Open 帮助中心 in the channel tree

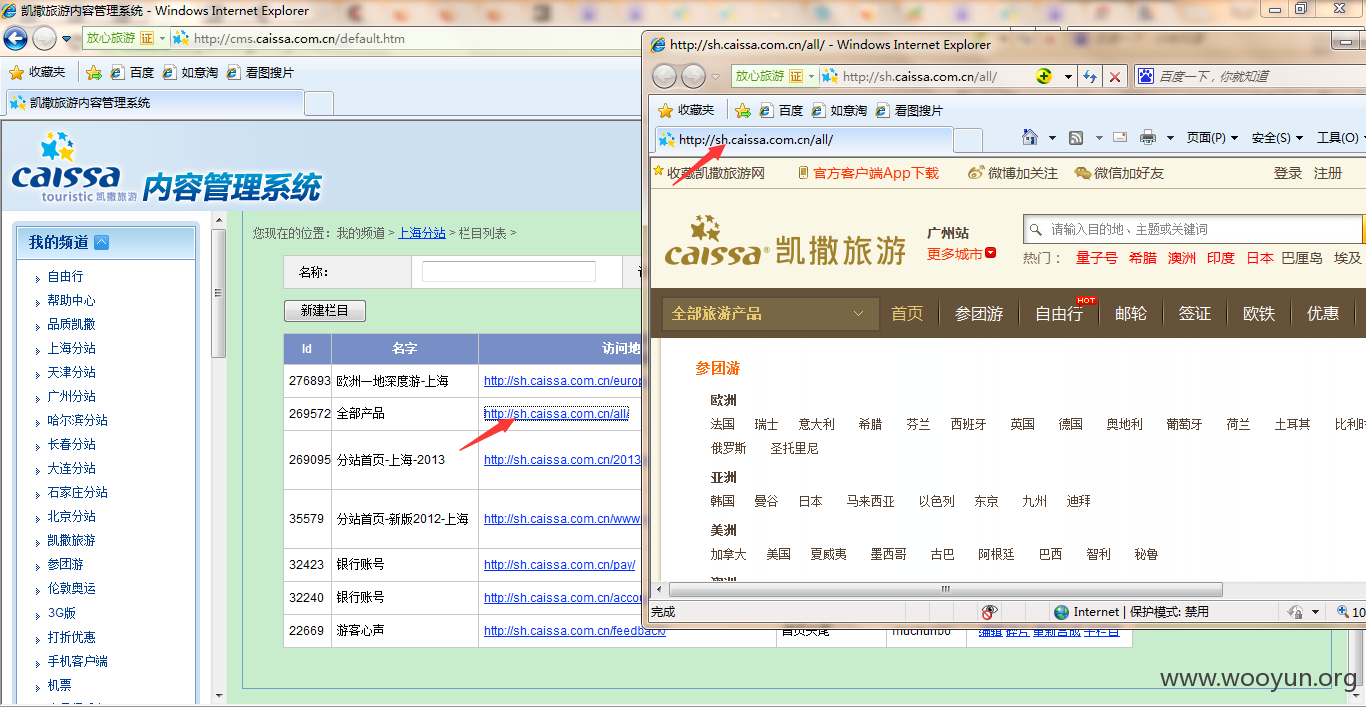click(71, 300)
